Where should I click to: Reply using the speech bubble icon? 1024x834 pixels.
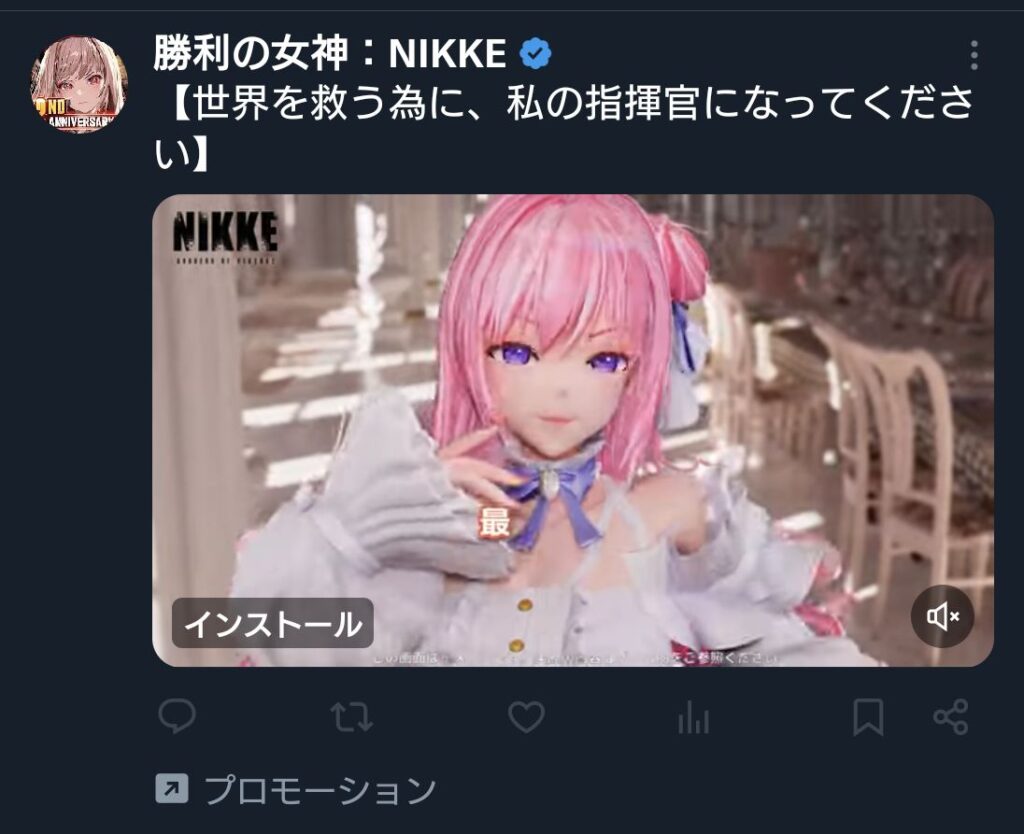pos(177,716)
